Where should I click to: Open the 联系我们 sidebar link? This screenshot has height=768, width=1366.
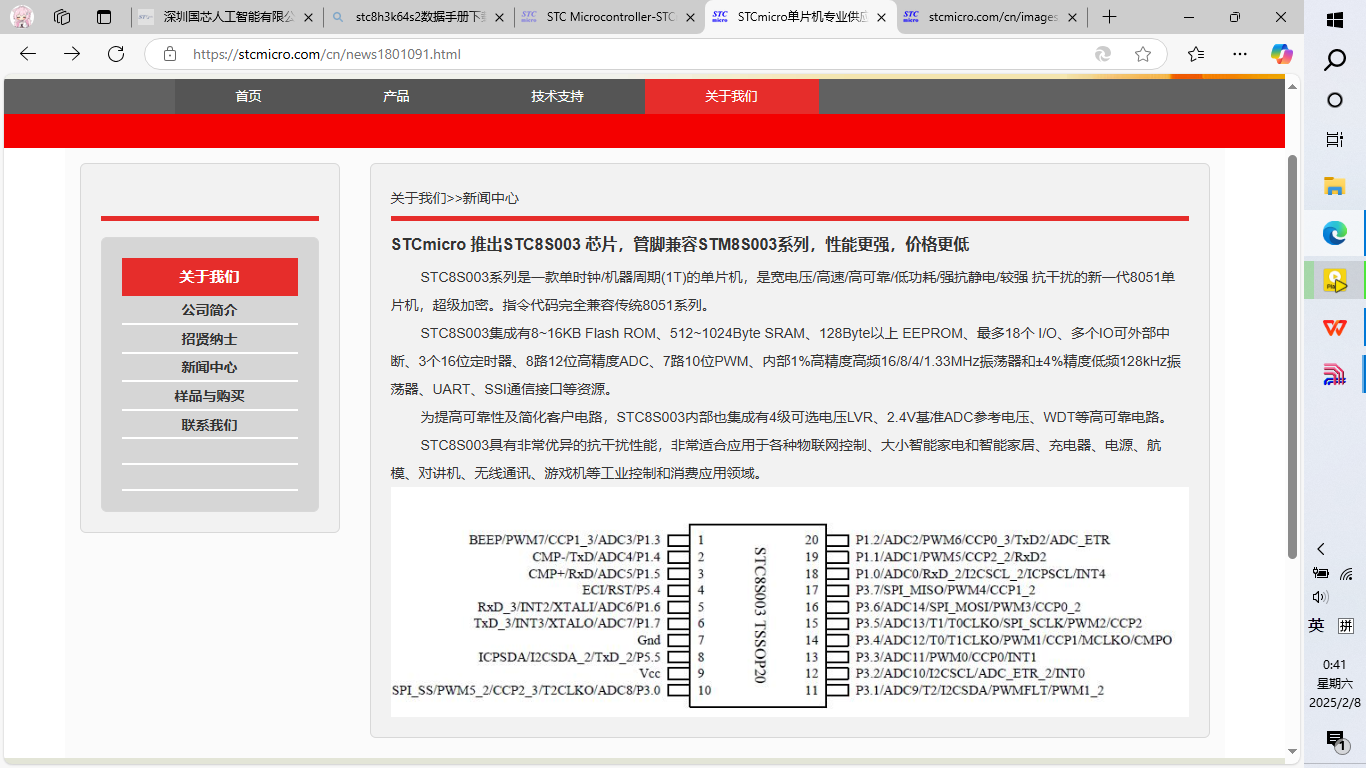pos(210,425)
